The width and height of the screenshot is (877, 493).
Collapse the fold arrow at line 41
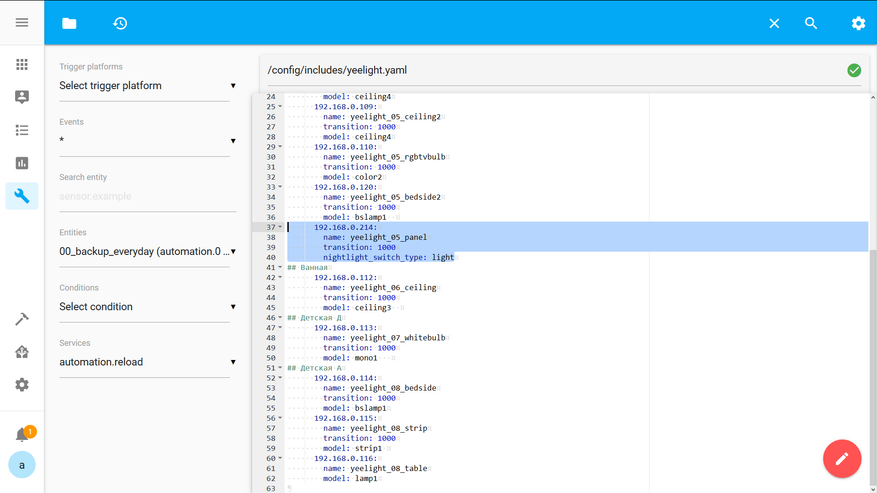click(280, 267)
